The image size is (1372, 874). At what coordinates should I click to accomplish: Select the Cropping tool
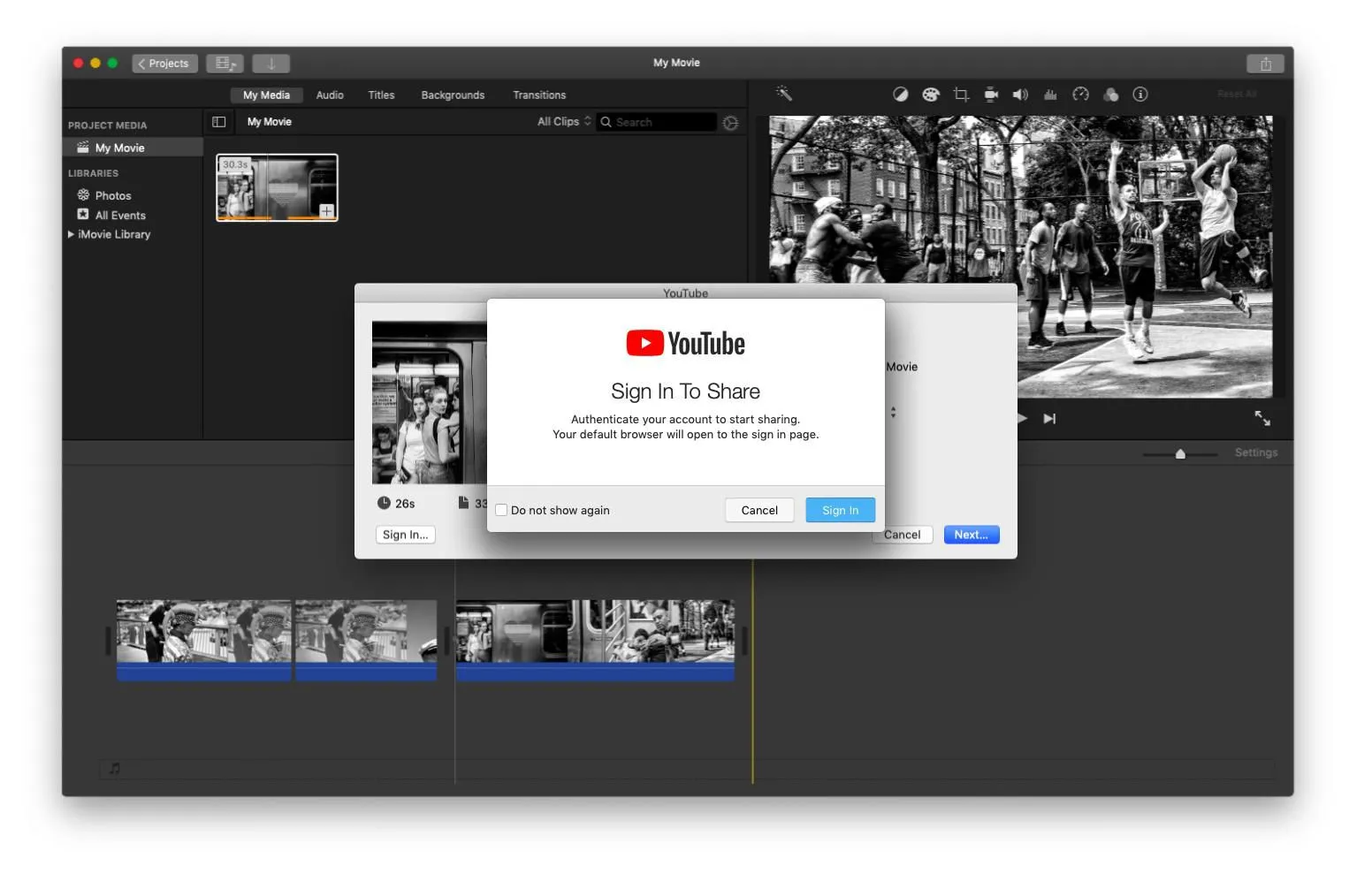coord(961,95)
